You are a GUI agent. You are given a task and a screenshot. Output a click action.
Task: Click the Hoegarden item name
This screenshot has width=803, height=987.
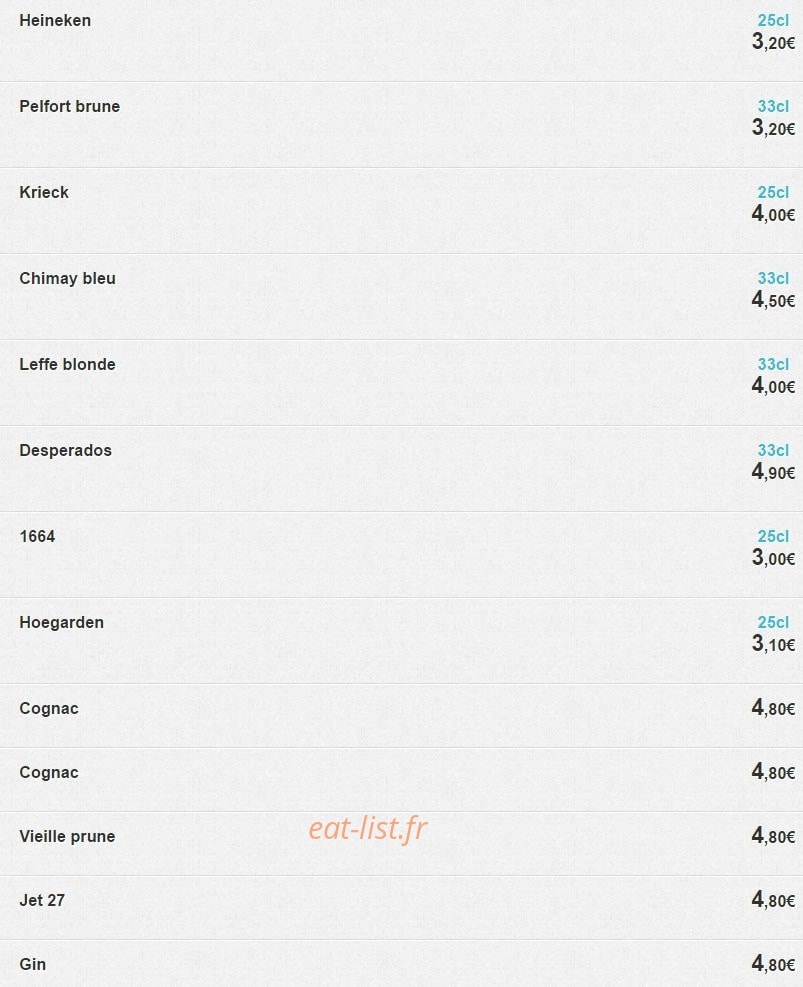tap(61, 622)
